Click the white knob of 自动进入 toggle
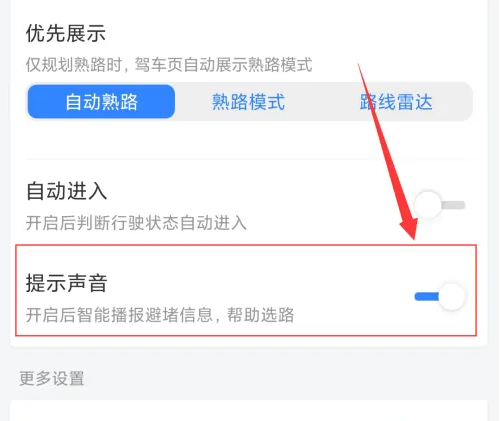This screenshot has height=421, width=500. (x=428, y=205)
